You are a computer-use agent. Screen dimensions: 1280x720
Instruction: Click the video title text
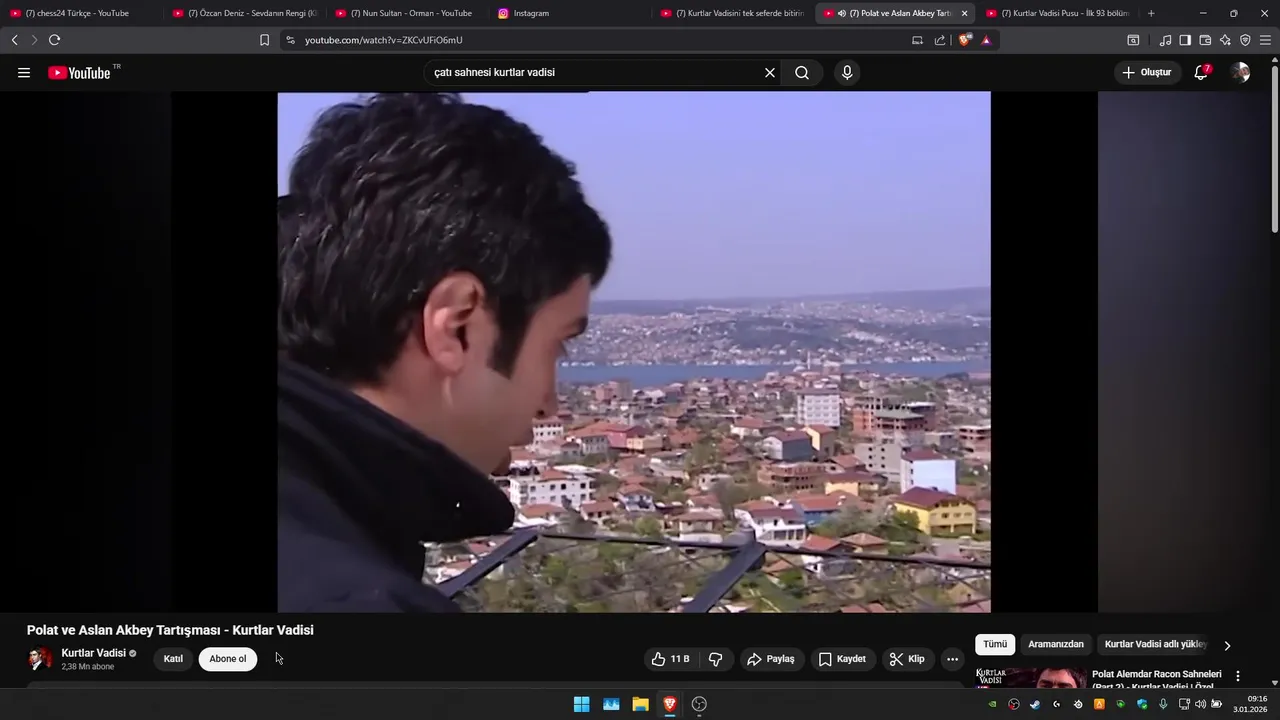pyautogui.click(x=170, y=630)
